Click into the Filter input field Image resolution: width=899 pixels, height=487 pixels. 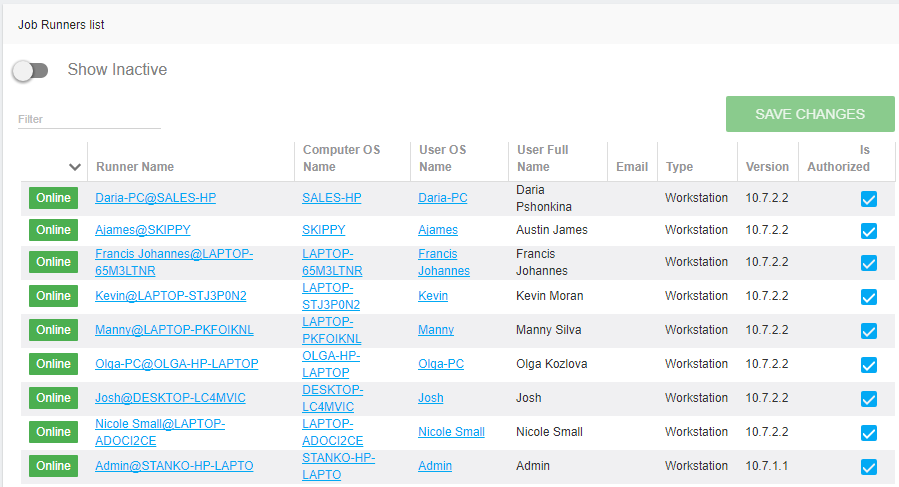tap(88, 119)
